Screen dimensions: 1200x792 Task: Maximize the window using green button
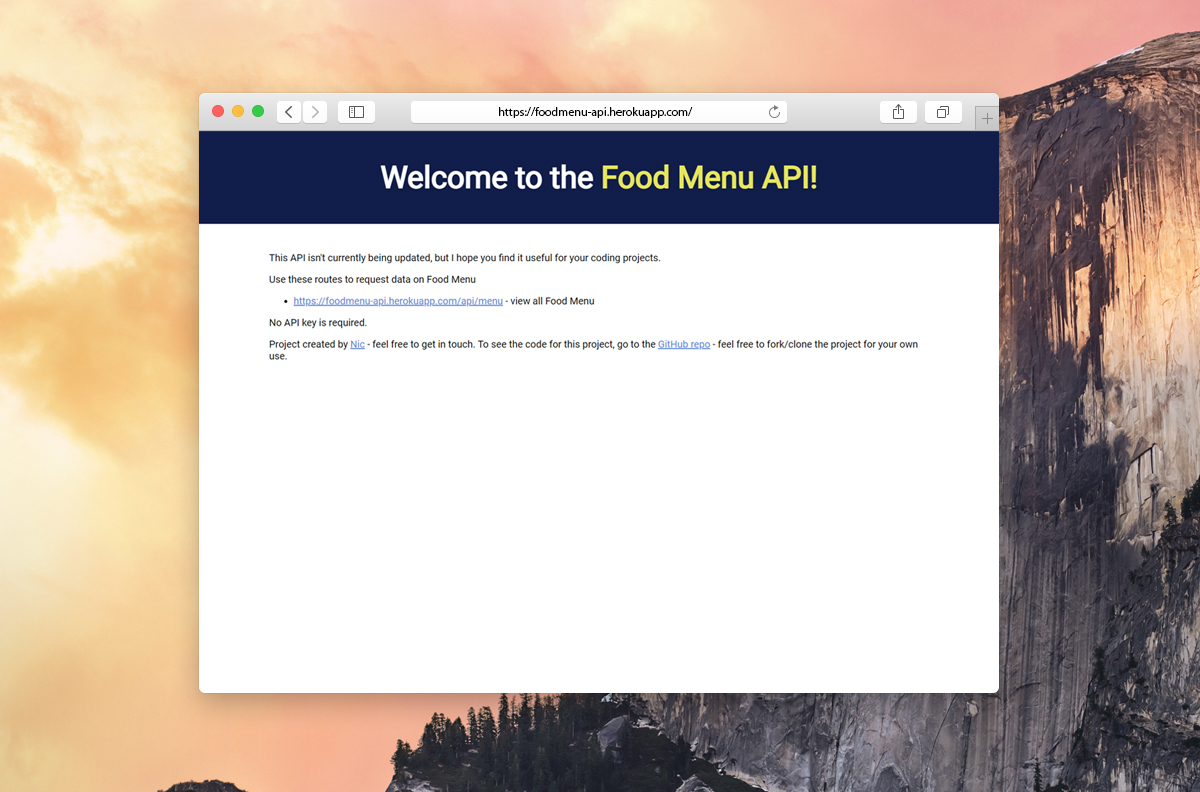(x=258, y=111)
